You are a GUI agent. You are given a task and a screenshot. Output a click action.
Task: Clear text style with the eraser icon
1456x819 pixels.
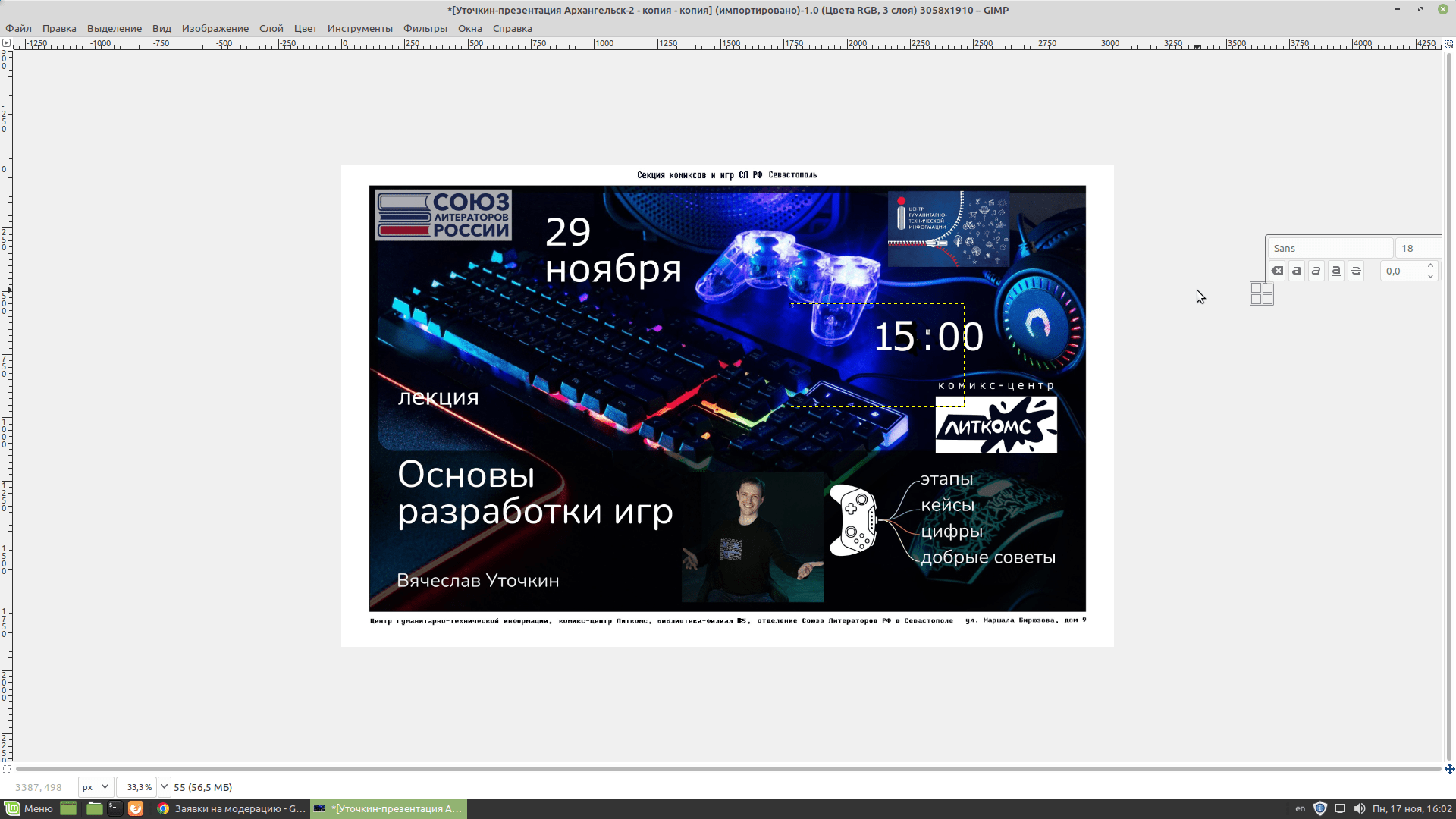pyautogui.click(x=1277, y=271)
